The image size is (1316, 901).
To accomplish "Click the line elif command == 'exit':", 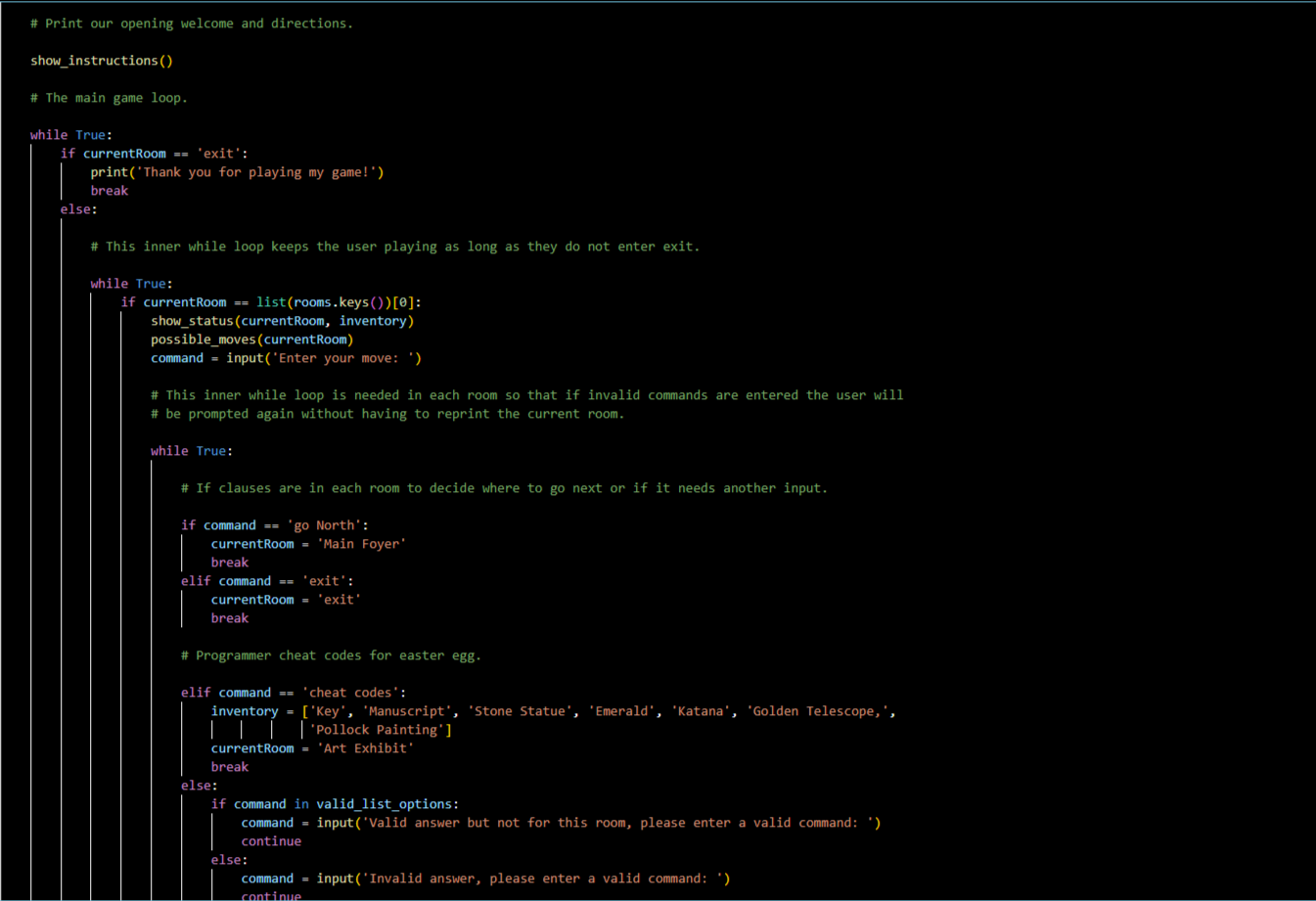I will [x=267, y=581].
